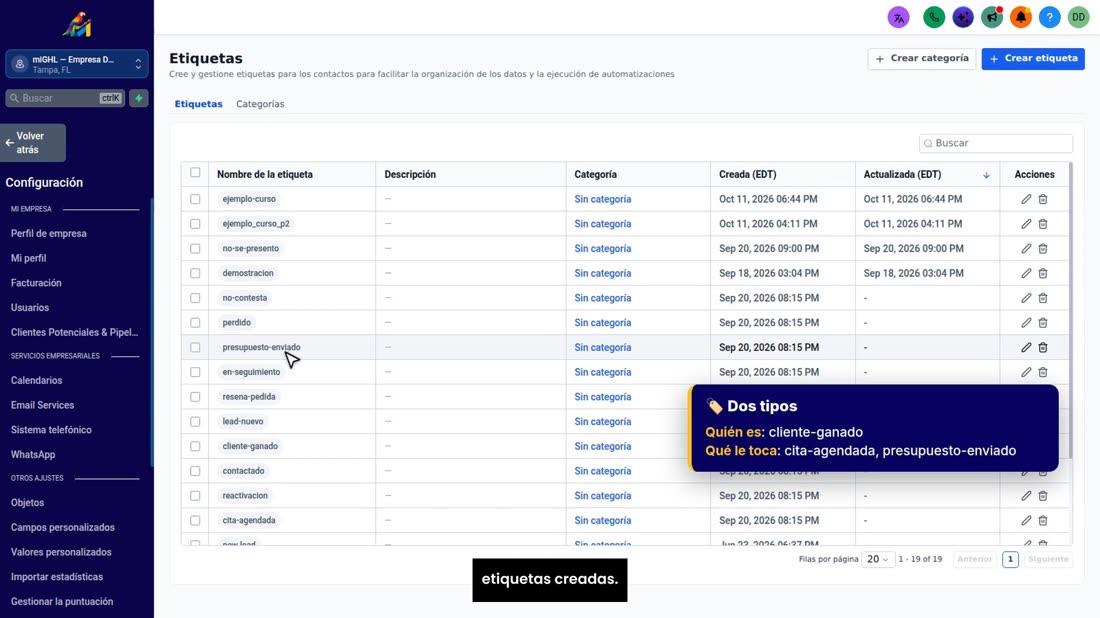This screenshot has height=618, width=1100.
Task: Edit the perdido tag with pencil icon
Action: pyautogui.click(x=1026, y=323)
